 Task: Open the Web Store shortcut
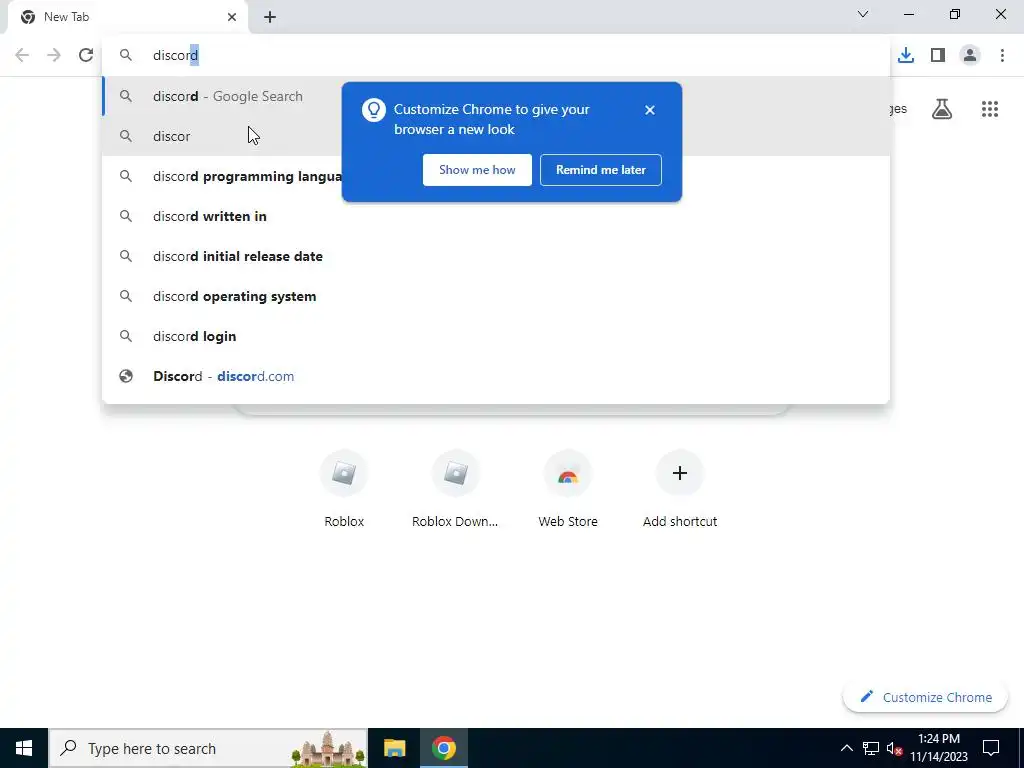[x=568, y=490]
